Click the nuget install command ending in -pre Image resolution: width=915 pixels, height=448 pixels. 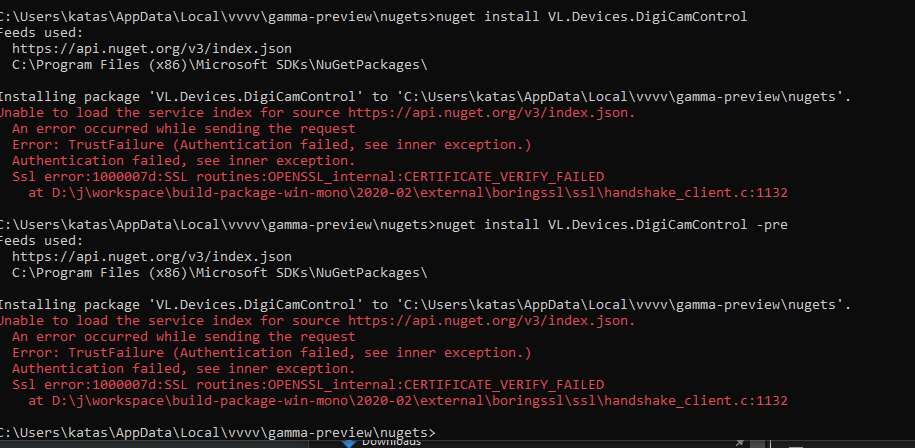612,225
